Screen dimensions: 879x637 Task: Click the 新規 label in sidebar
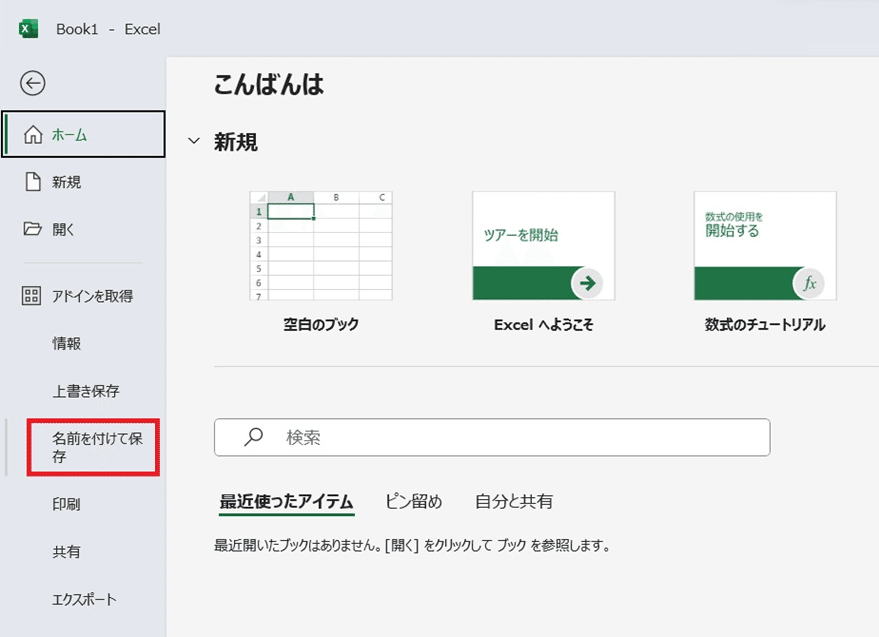tap(67, 182)
